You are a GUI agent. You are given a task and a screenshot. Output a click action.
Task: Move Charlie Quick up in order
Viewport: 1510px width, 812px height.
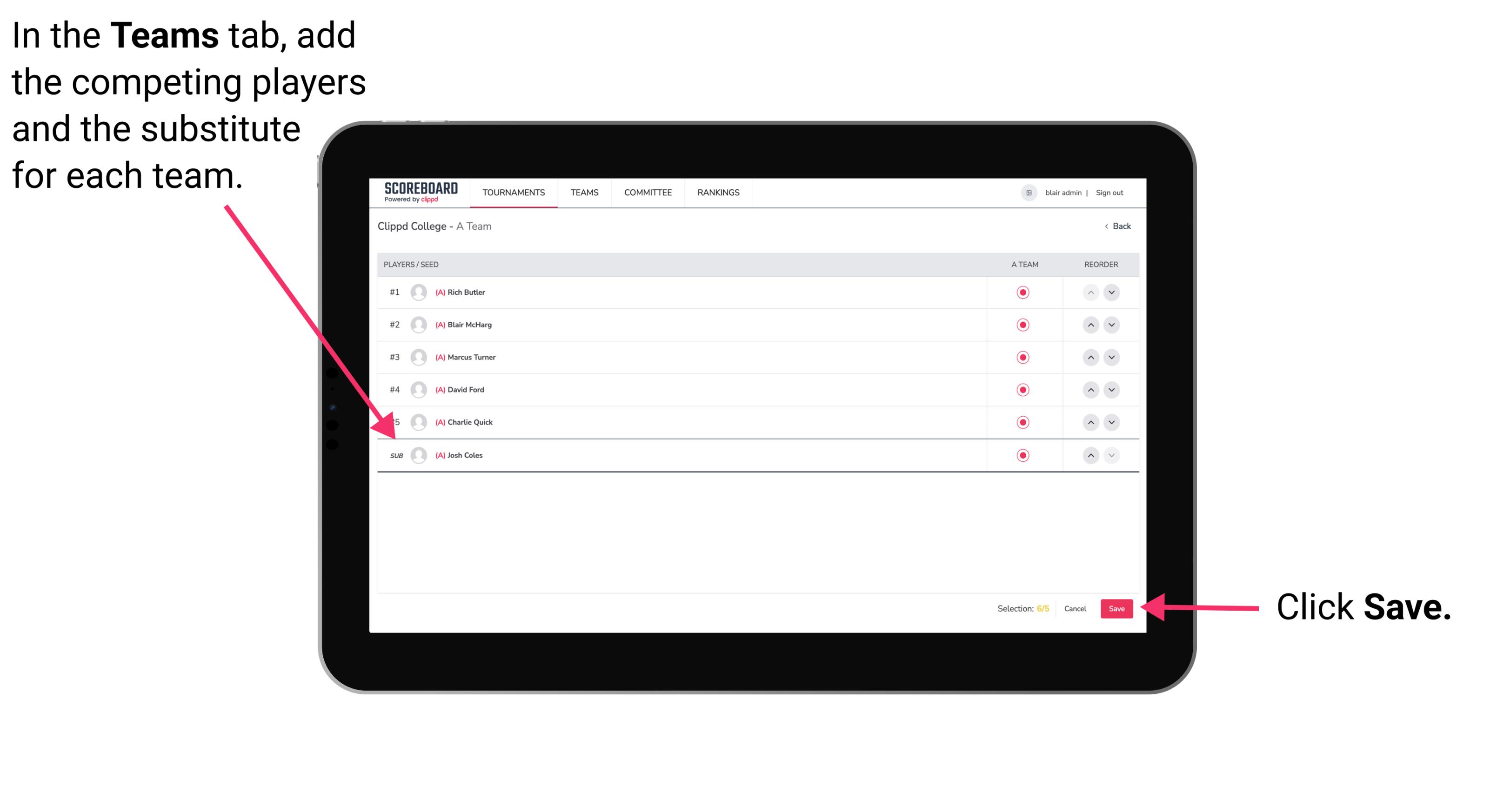(1090, 422)
